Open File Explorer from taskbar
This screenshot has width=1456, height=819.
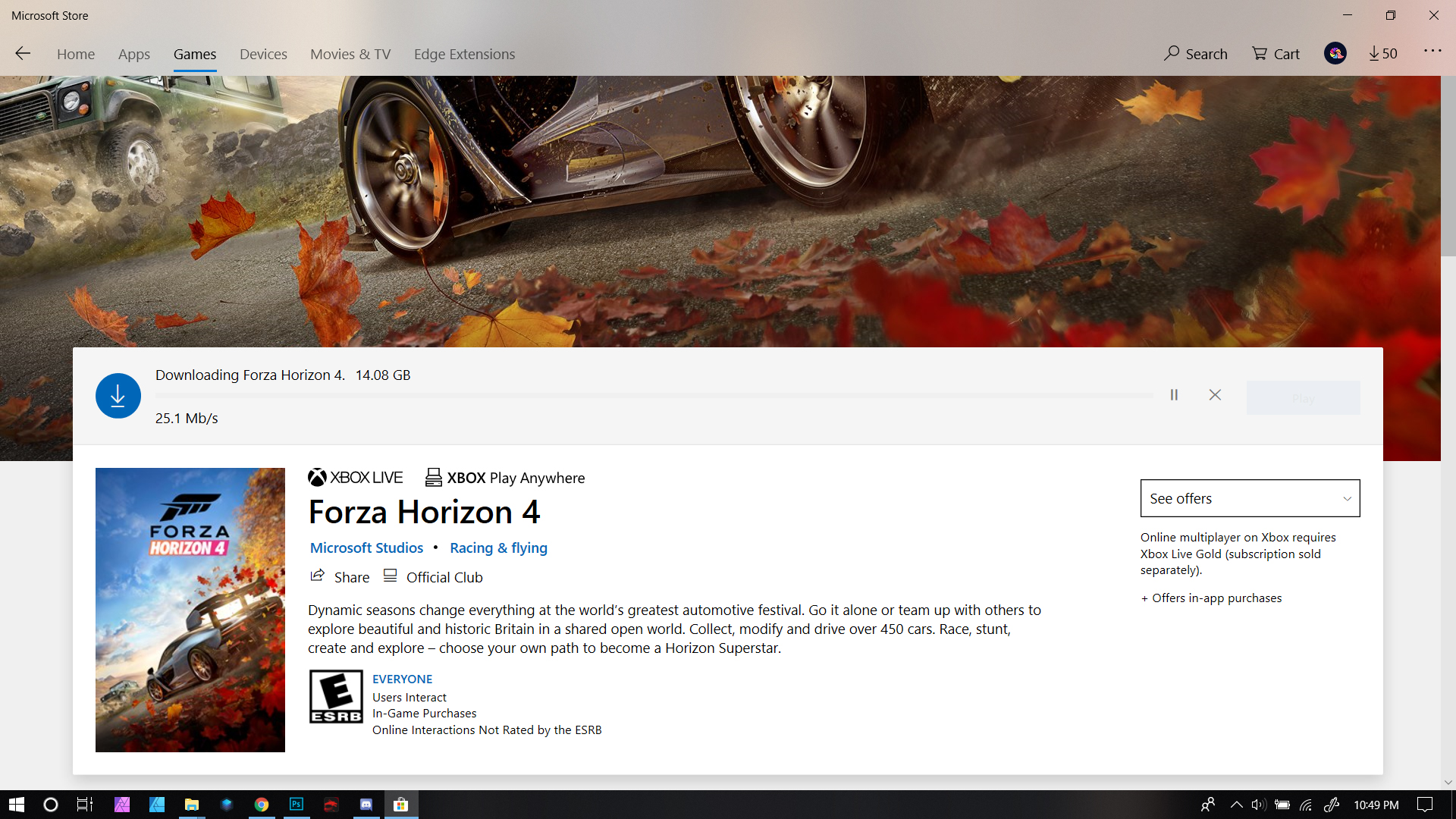coord(192,805)
